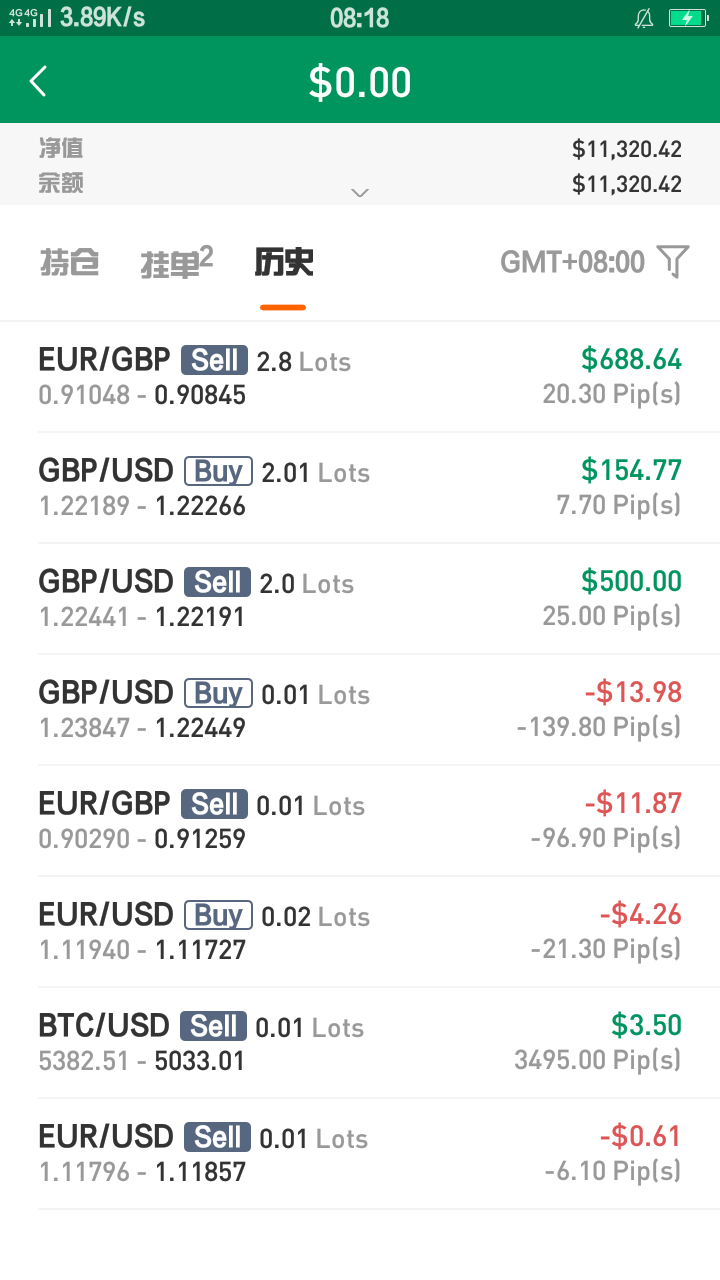Open the GBP/USD Buy 2.01 Lots trade
This screenshot has width=720, height=1280.
tap(360, 487)
